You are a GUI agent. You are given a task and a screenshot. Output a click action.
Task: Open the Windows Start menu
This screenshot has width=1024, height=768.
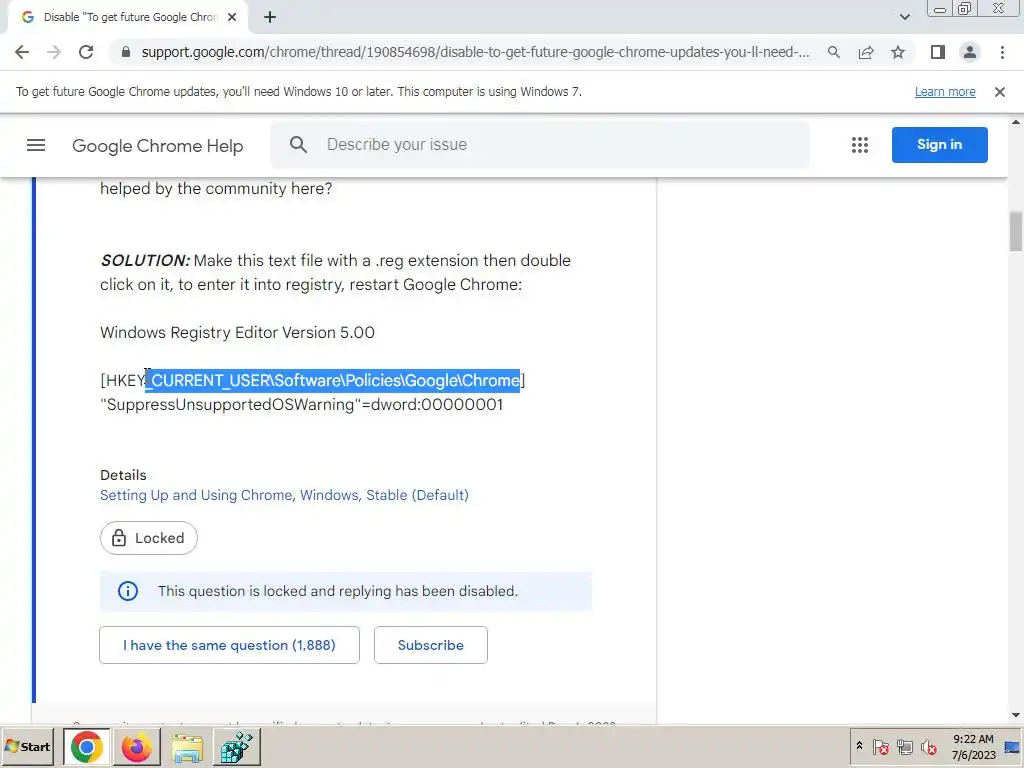pyautogui.click(x=27, y=746)
